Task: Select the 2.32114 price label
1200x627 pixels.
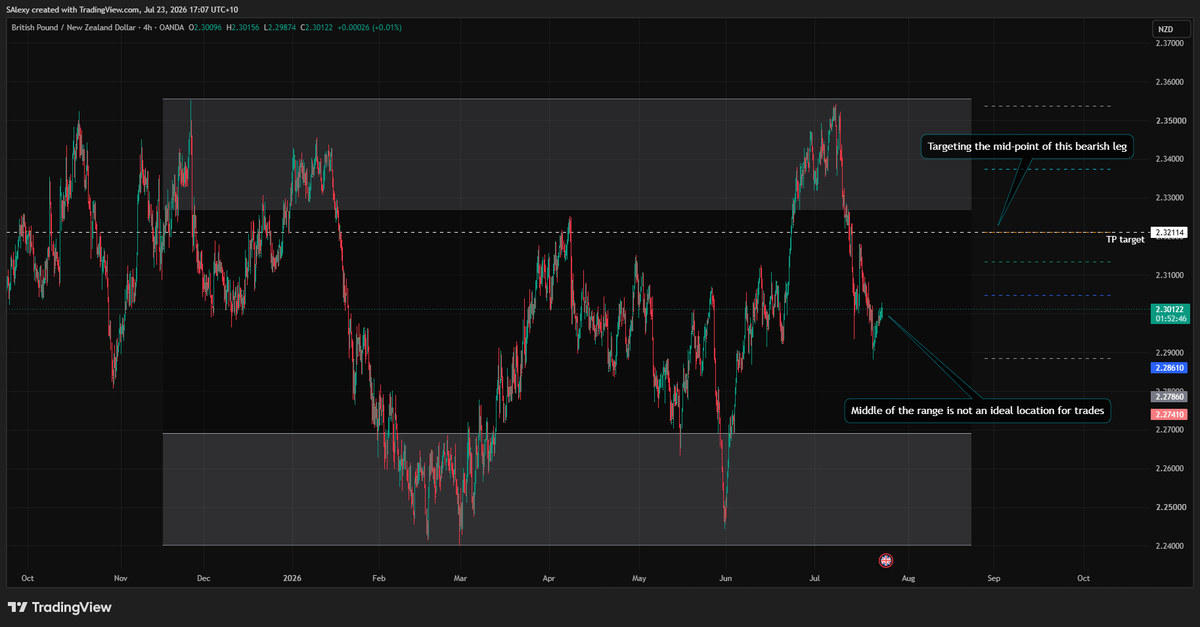Action: click(x=1169, y=232)
